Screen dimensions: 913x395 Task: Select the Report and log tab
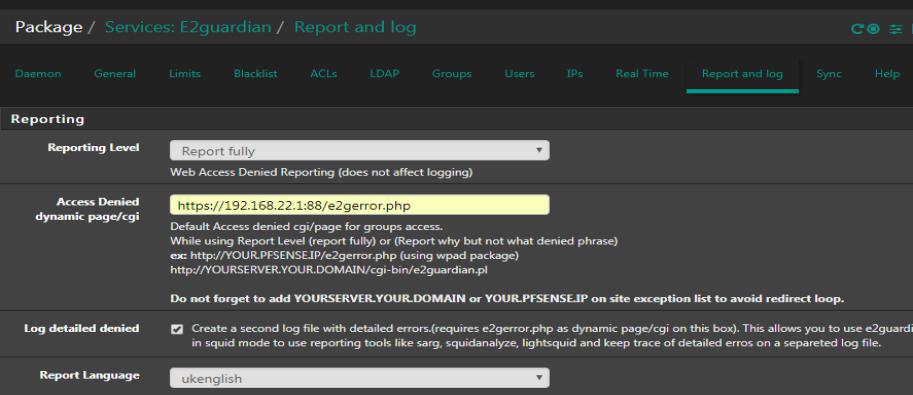coord(742,74)
